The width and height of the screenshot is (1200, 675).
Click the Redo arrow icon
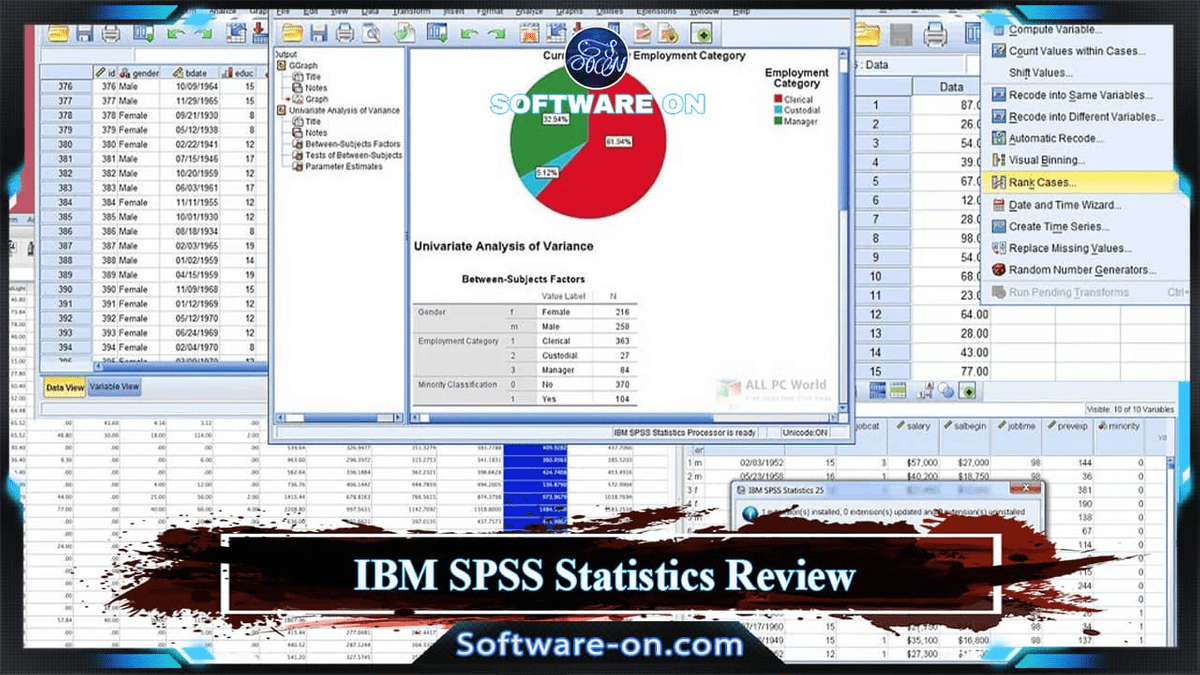point(495,33)
